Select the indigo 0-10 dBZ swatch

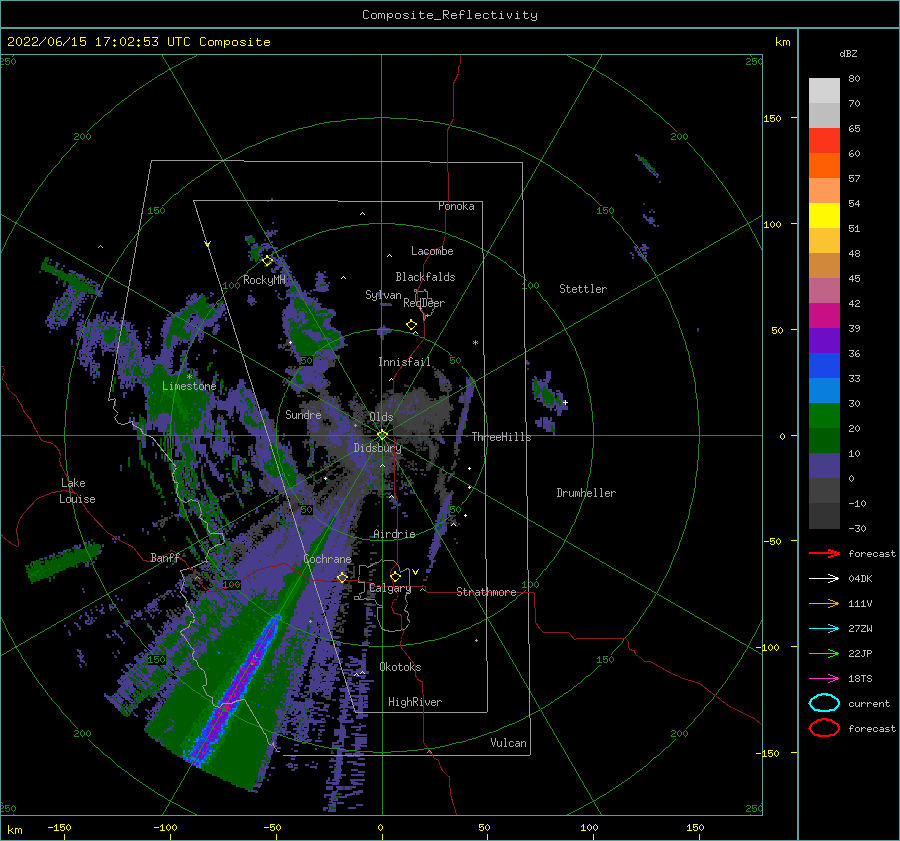click(x=824, y=466)
